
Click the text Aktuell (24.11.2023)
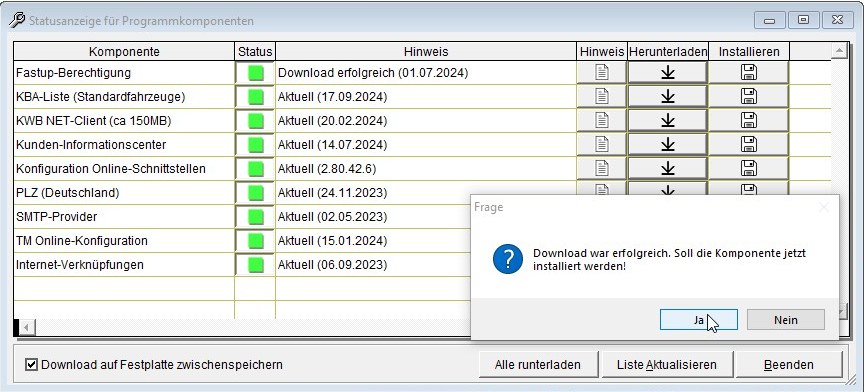[332, 193]
